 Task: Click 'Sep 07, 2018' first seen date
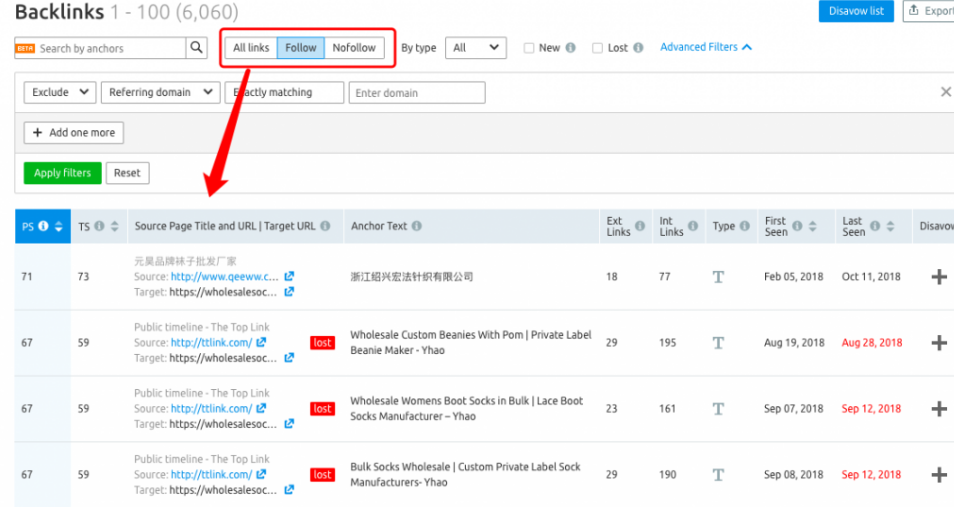[x=793, y=408]
